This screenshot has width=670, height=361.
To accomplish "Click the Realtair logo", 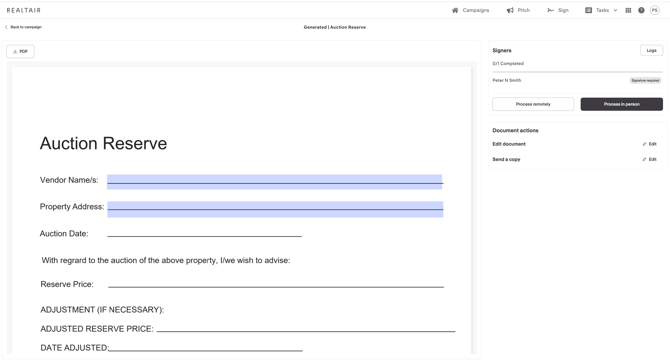I will click(x=24, y=10).
